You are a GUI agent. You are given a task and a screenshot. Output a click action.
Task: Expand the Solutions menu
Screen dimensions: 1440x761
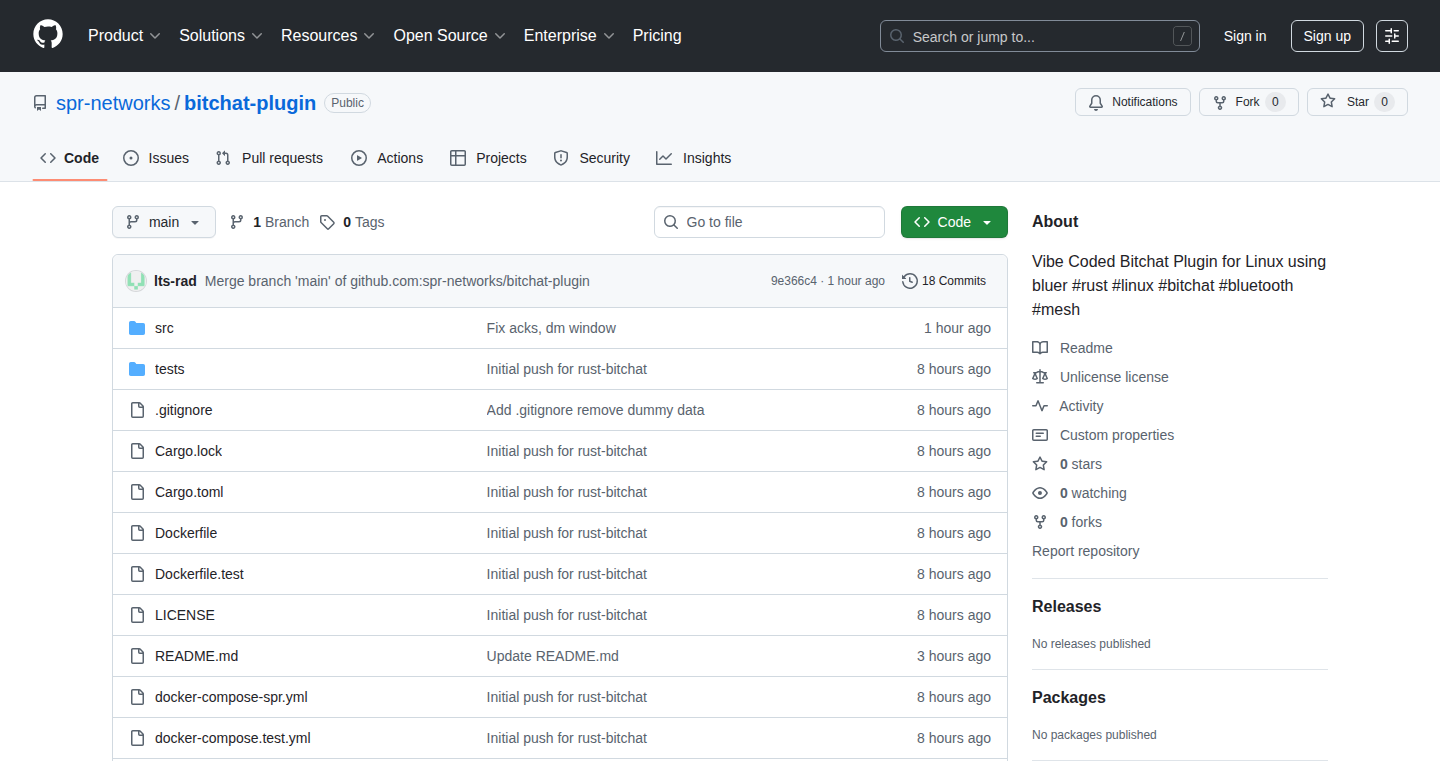(x=221, y=36)
